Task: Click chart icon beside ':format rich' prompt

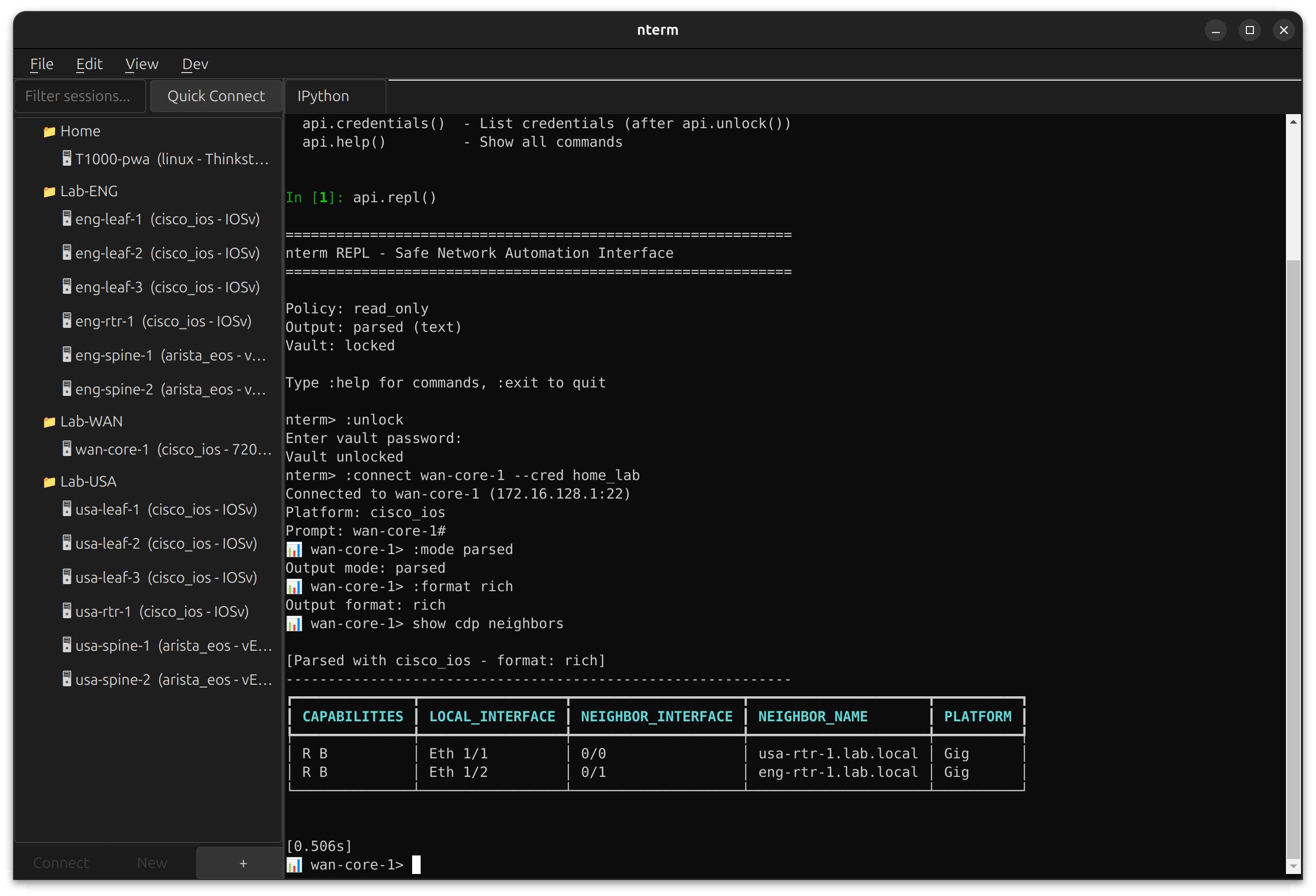Action: click(x=294, y=586)
